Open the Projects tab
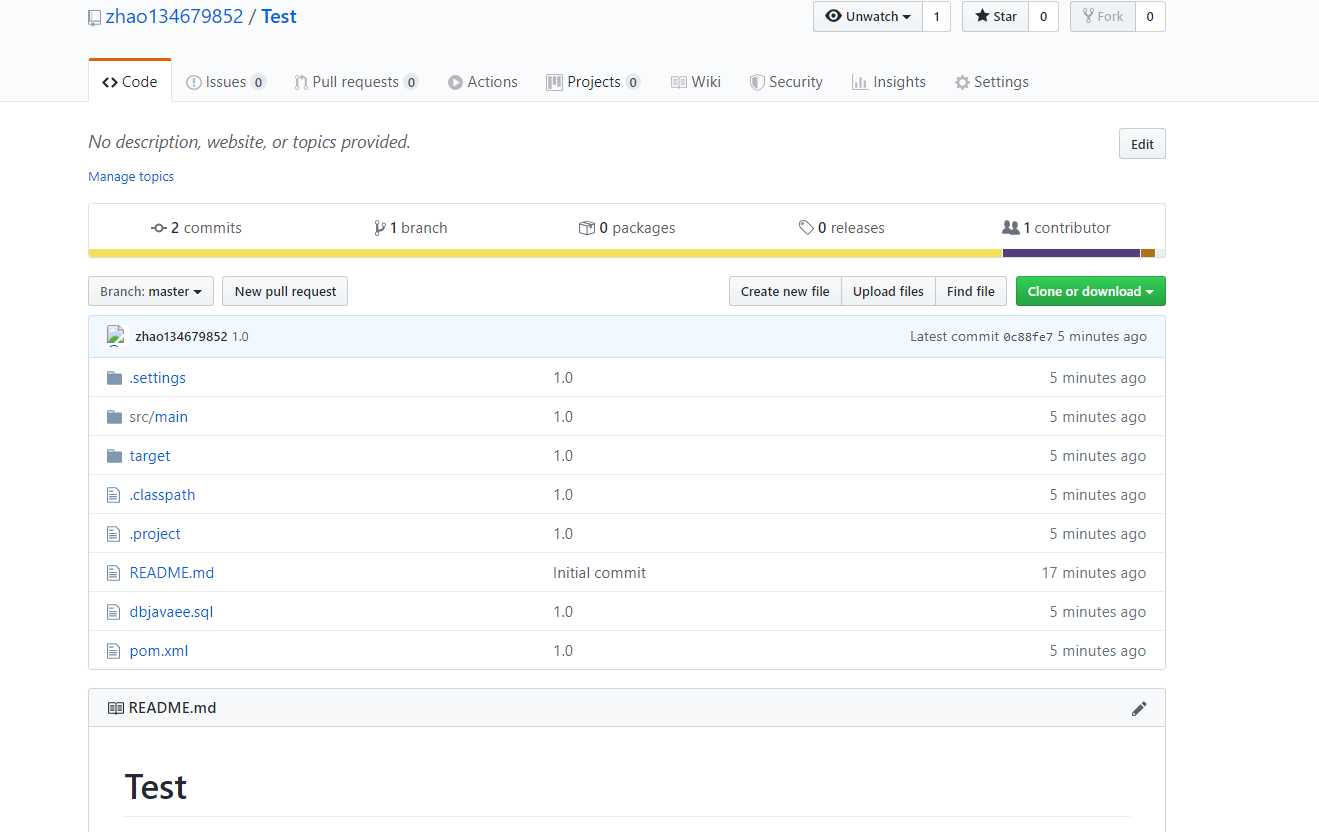Screen dimensions: 1319x832 coord(593,82)
